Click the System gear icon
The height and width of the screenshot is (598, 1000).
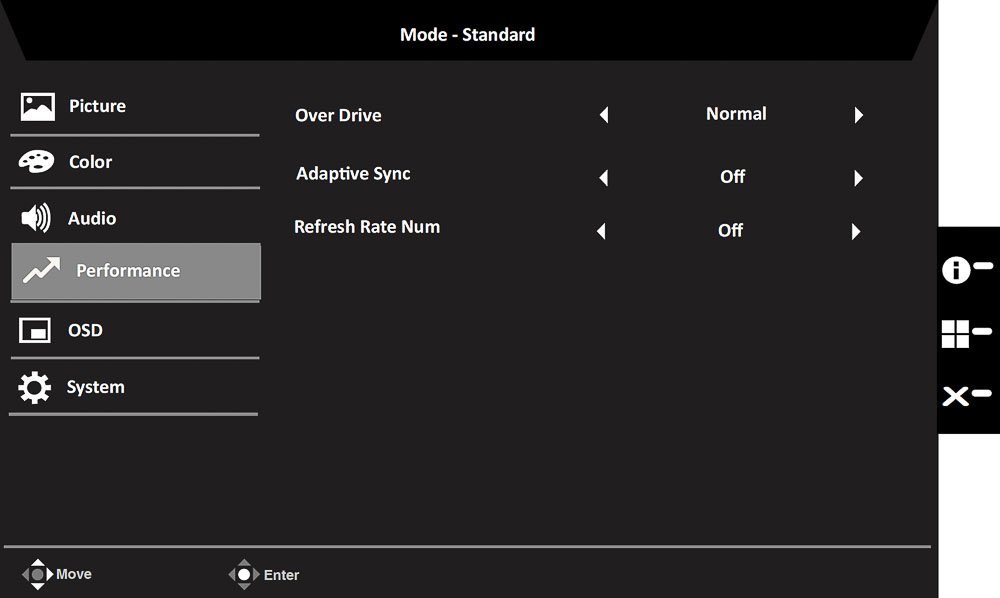tap(34, 388)
